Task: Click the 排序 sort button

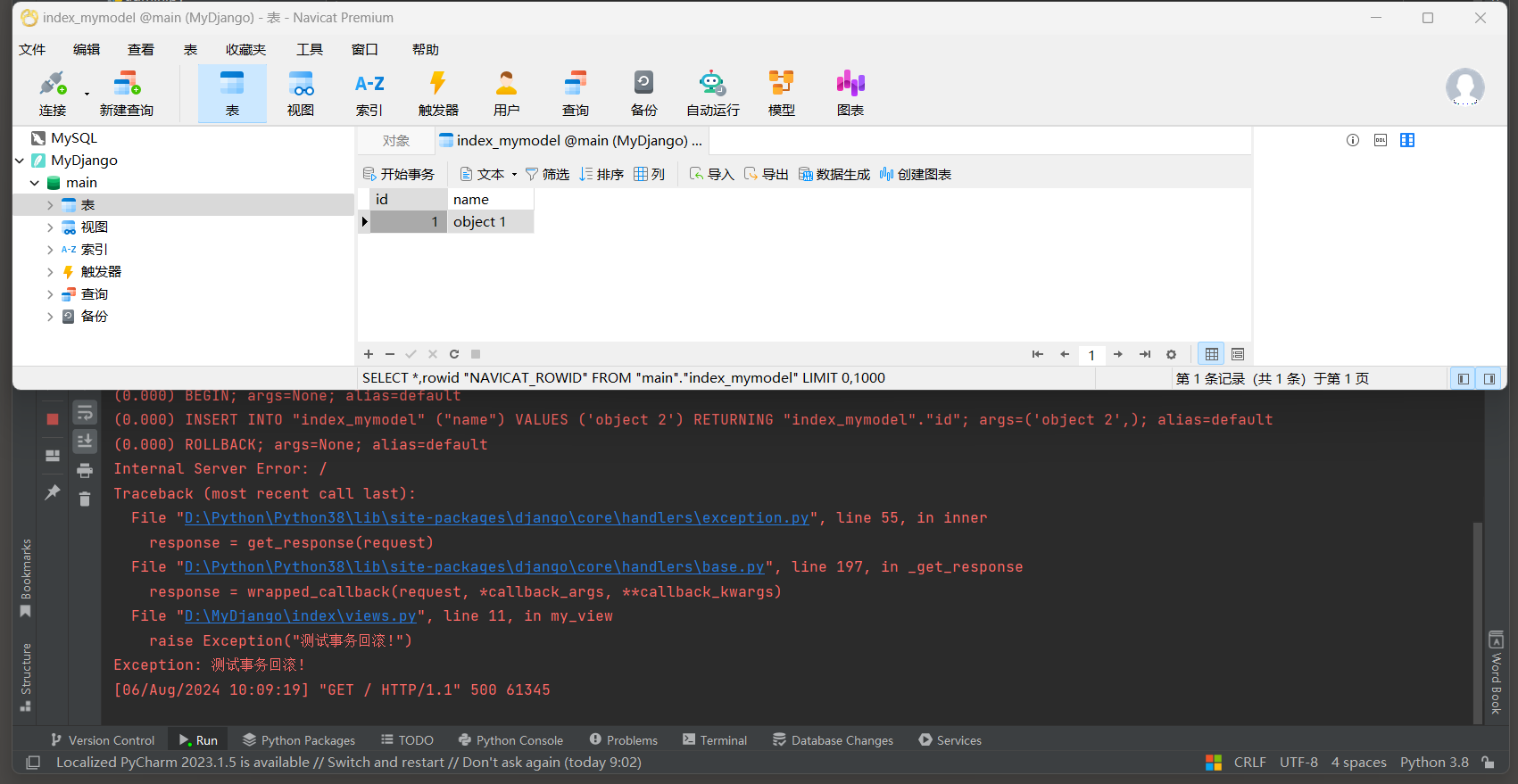Action: pos(601,174)
